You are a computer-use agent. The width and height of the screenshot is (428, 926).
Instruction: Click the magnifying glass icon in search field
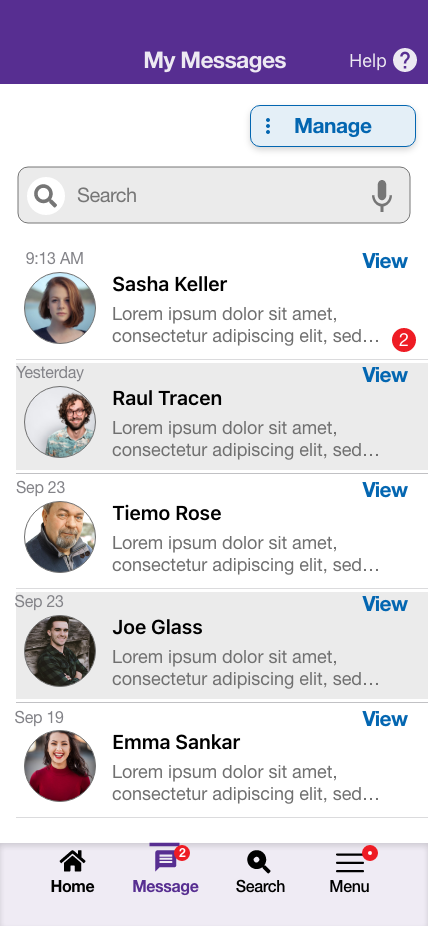[45, 195]
